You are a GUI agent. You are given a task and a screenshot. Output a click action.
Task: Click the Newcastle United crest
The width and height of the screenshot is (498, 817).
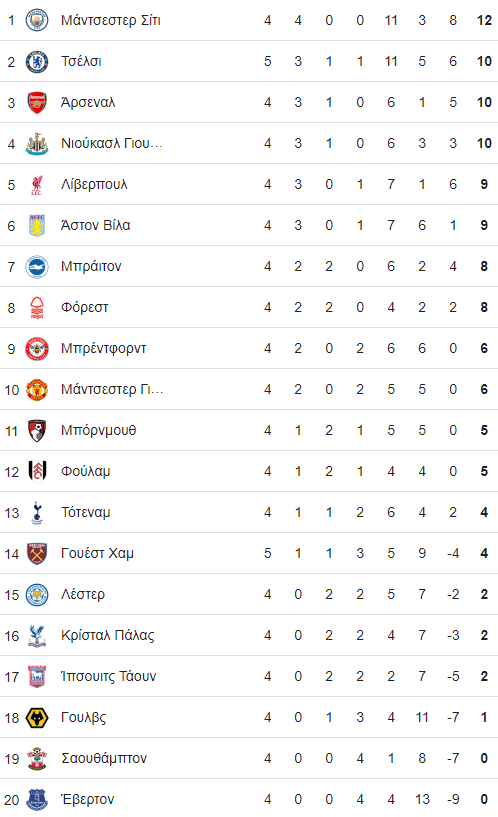[37, 144]
